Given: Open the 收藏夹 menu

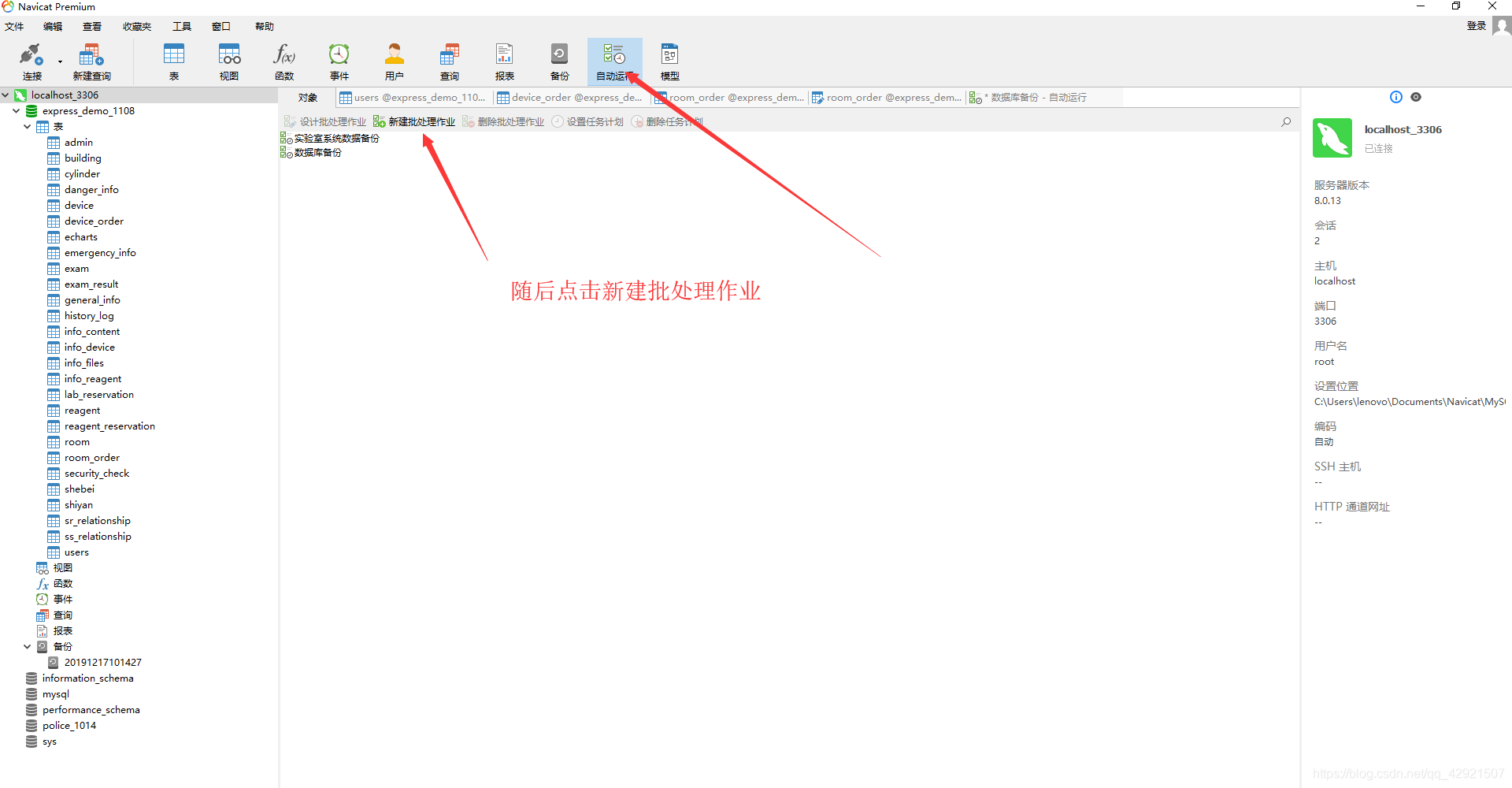Looking at the screenshot, I should [x=137, y=26].
